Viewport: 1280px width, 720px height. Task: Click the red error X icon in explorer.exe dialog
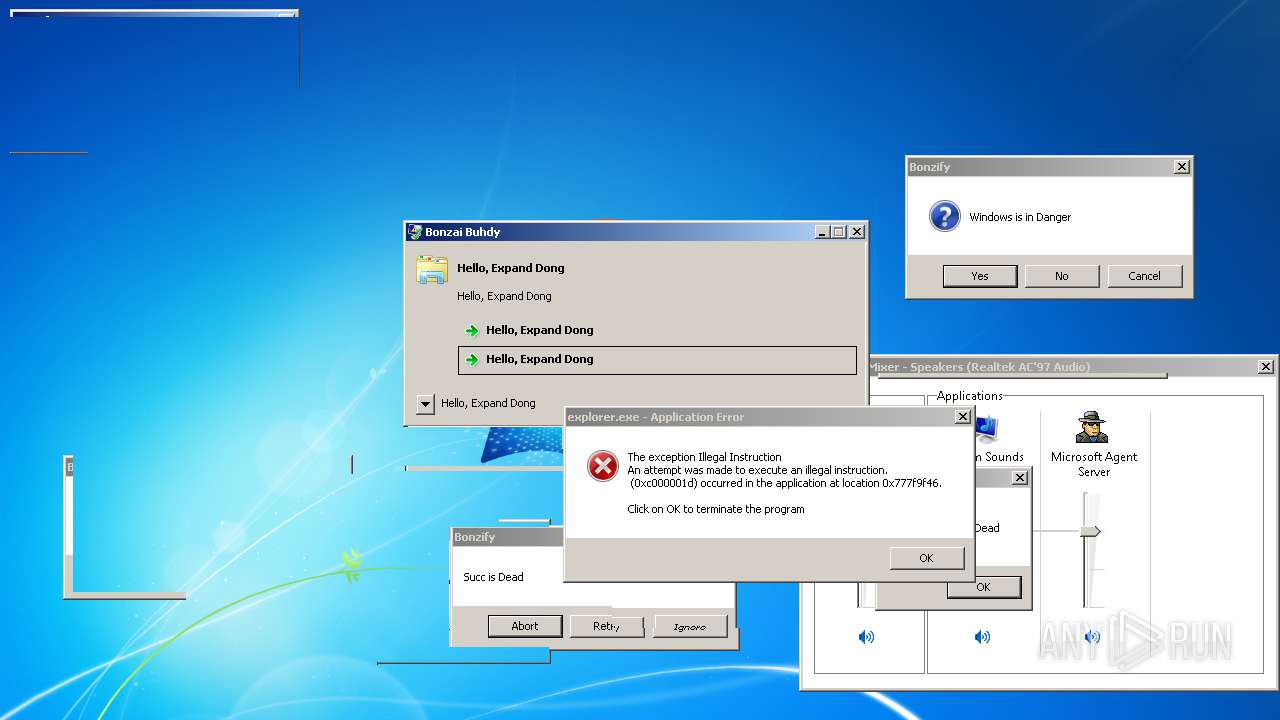[x=602, y=466]
